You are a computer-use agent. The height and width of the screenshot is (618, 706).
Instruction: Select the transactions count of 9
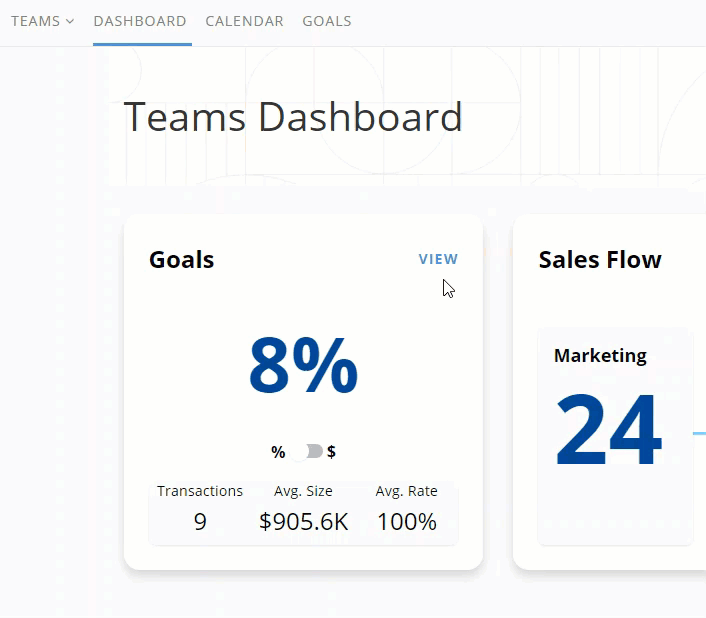point(200,521)
